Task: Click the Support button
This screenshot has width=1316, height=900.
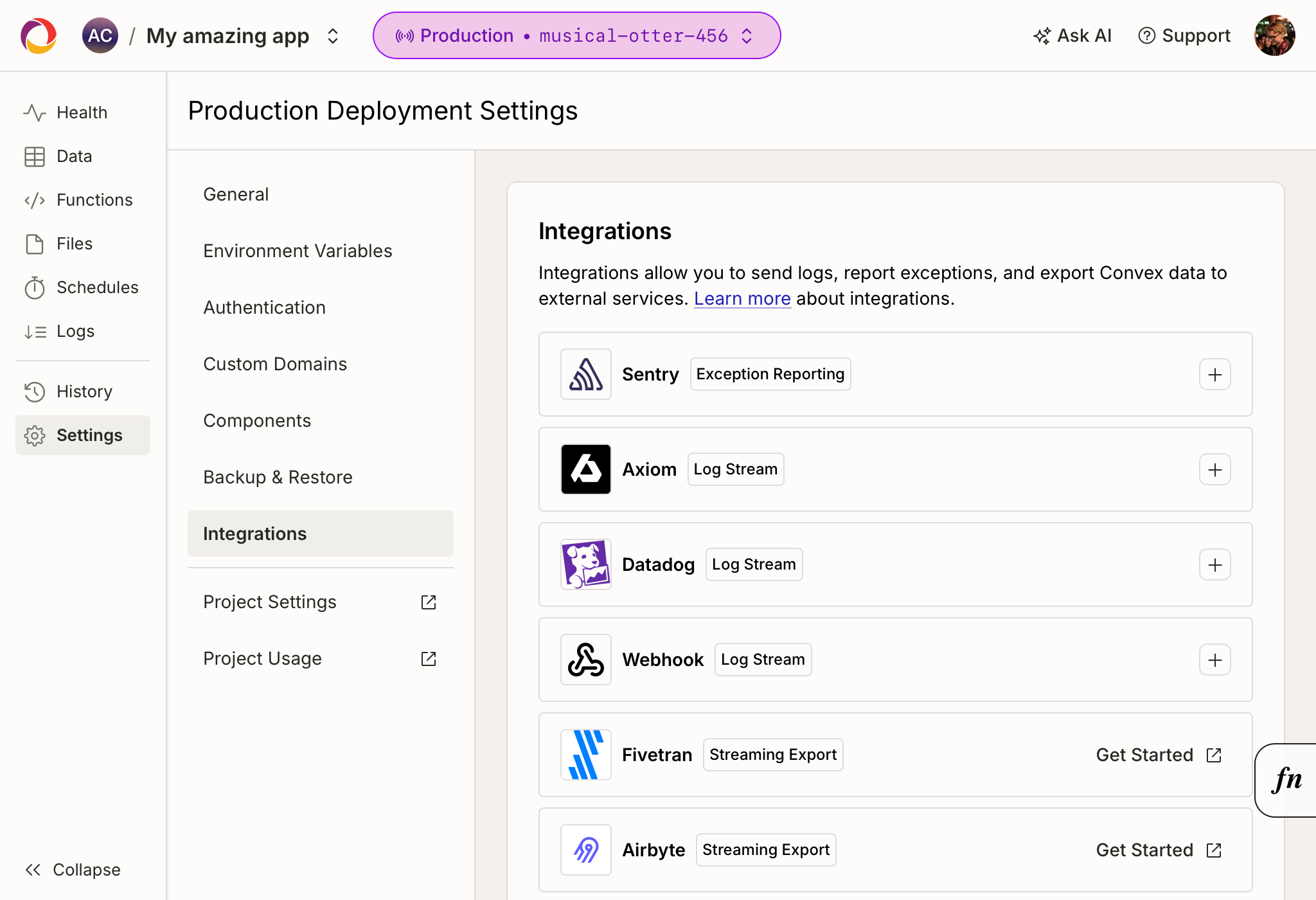Action: tap(1184, 35)
